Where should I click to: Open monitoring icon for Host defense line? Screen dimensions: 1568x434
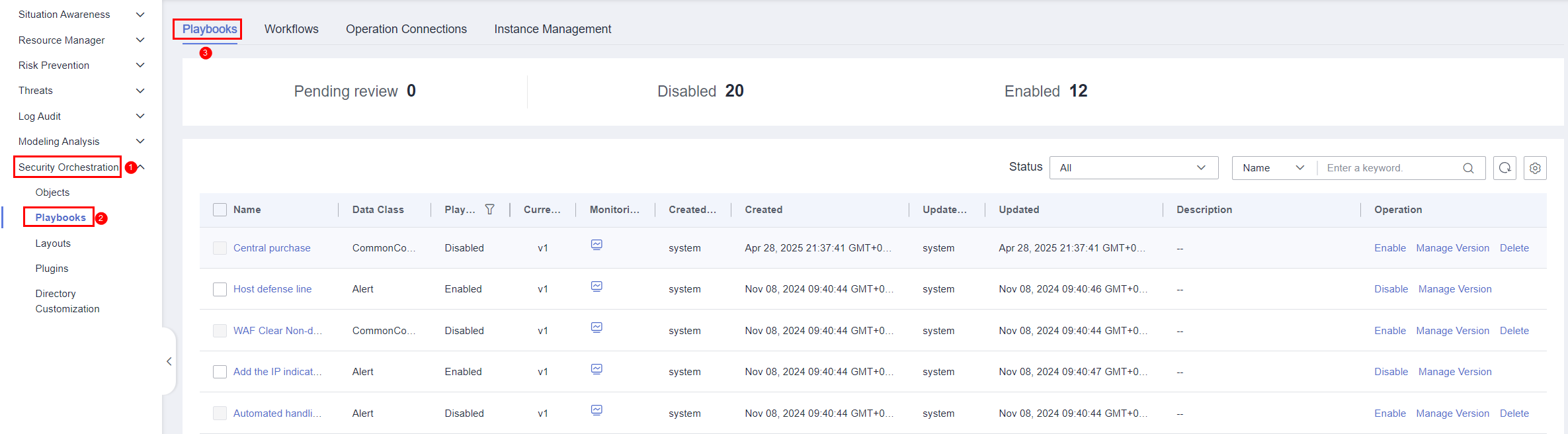tap(597, 286)
